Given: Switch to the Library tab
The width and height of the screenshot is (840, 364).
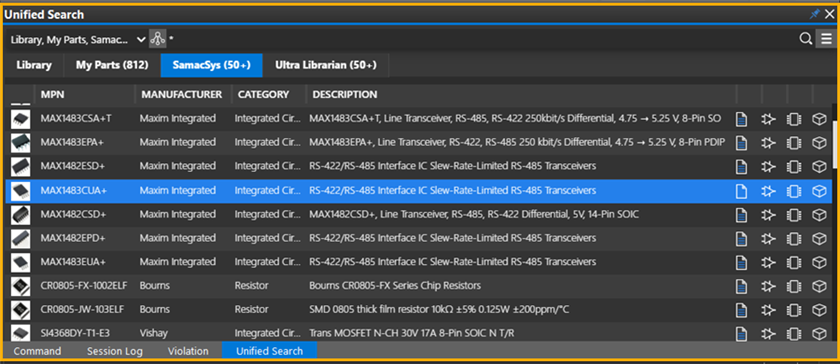Looking at the screenshot, I should tap(34, 65).
